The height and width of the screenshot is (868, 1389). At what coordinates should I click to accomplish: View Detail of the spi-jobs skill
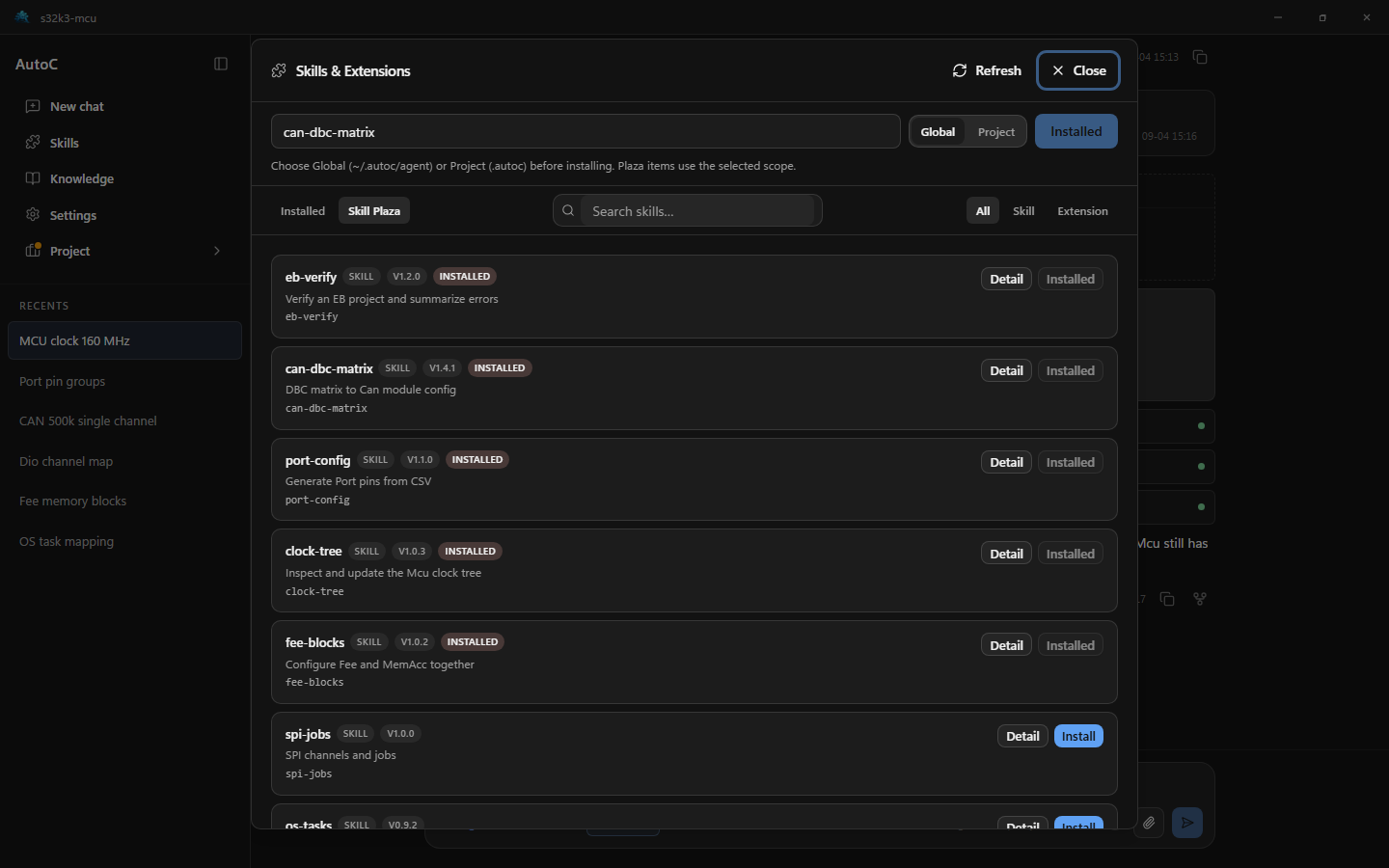click(1022, 736)
